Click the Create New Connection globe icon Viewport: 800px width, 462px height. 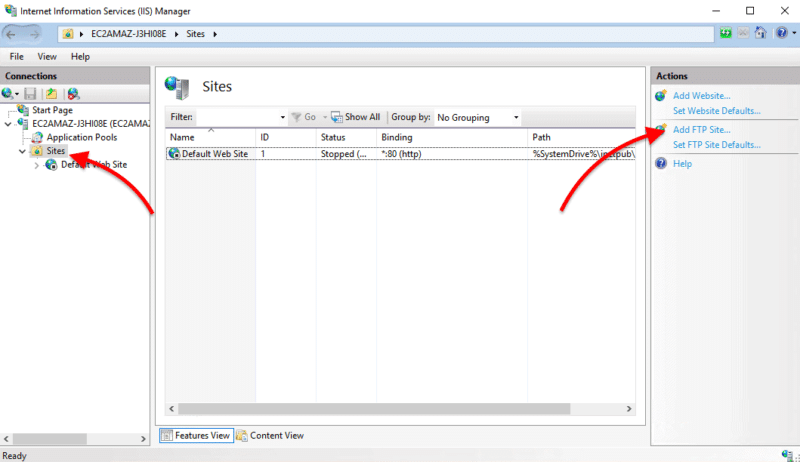pos(7,94)
